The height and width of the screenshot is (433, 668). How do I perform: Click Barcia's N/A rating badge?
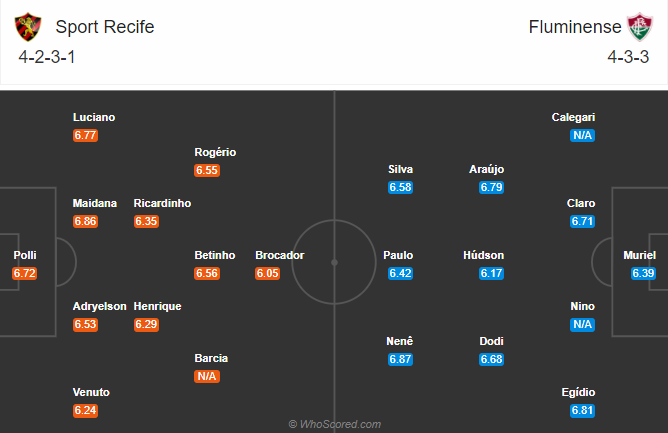click(x=207, y=376)
